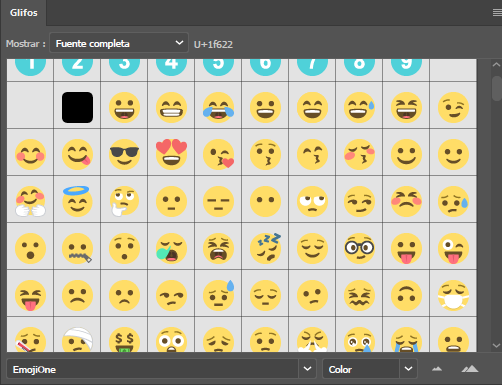Click the Color style field
The image size is (502, 385).
tap(361, 369)
